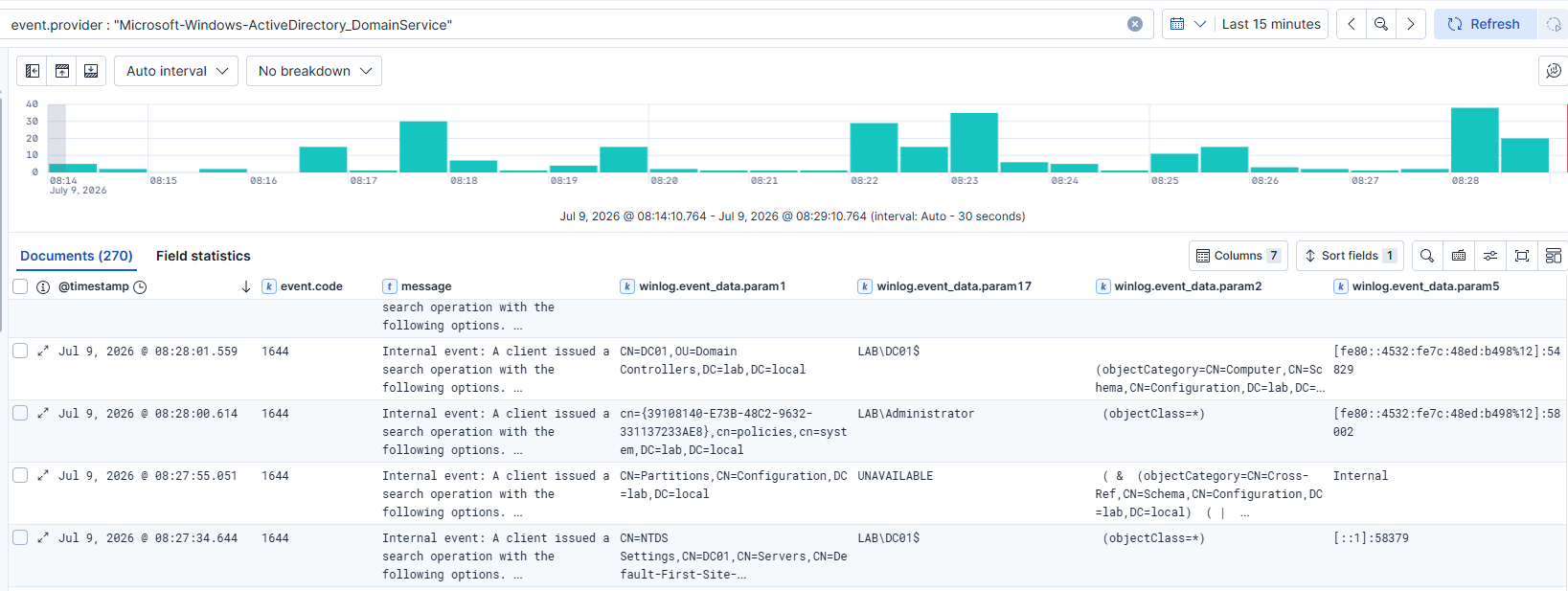Open the spinner icon next to Refresh
The width and height of the screenshot is (1568, 591).
point(1554,24)
